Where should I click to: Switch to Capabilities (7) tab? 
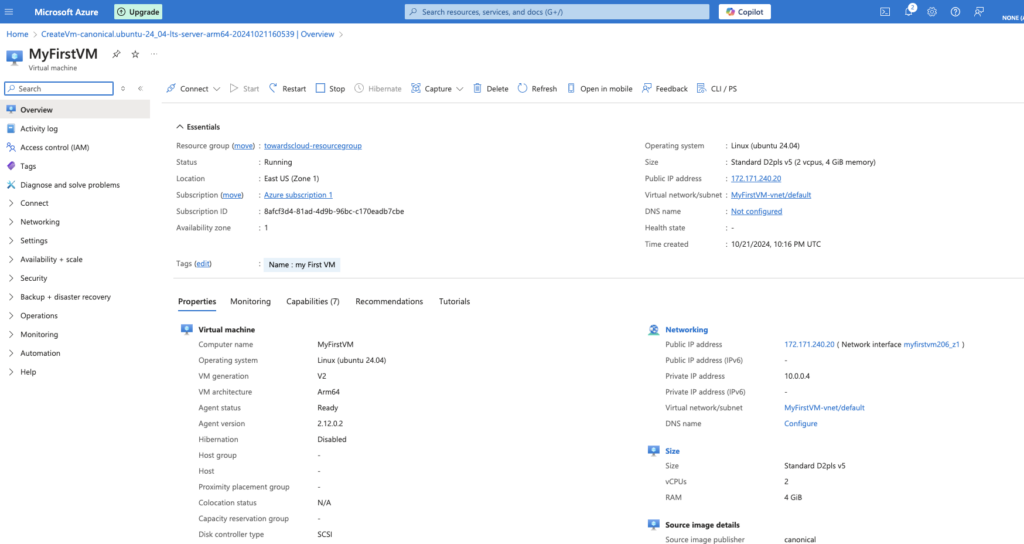(x=313, y=302)
